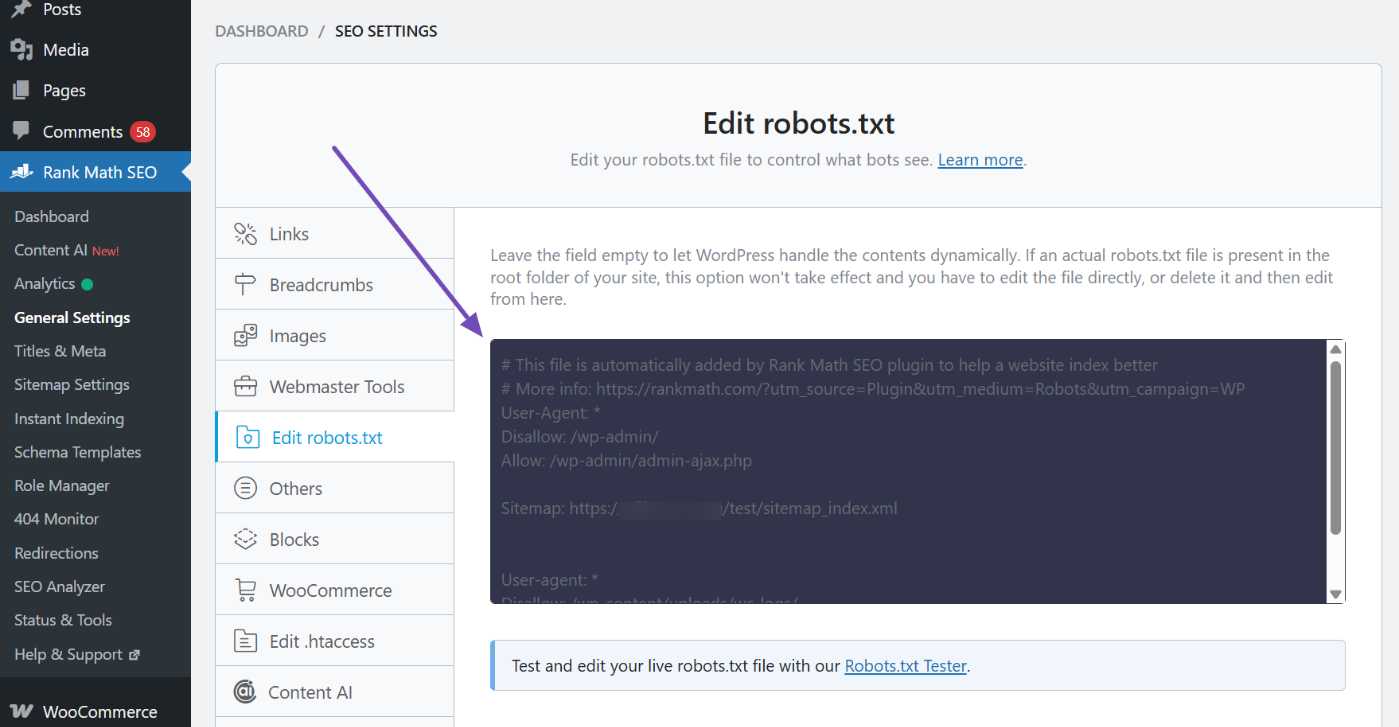
Task: Click the Edit robots.txt file icon
Action: 245,437
